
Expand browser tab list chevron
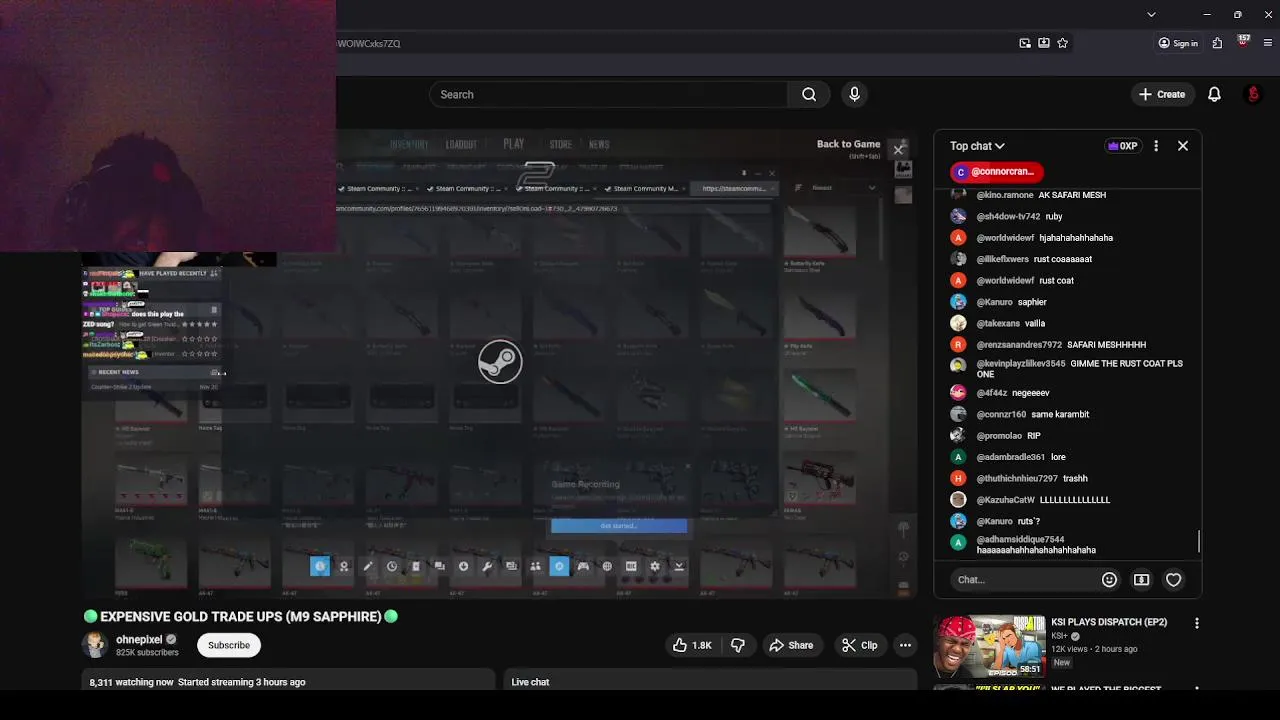point(1151,15)
